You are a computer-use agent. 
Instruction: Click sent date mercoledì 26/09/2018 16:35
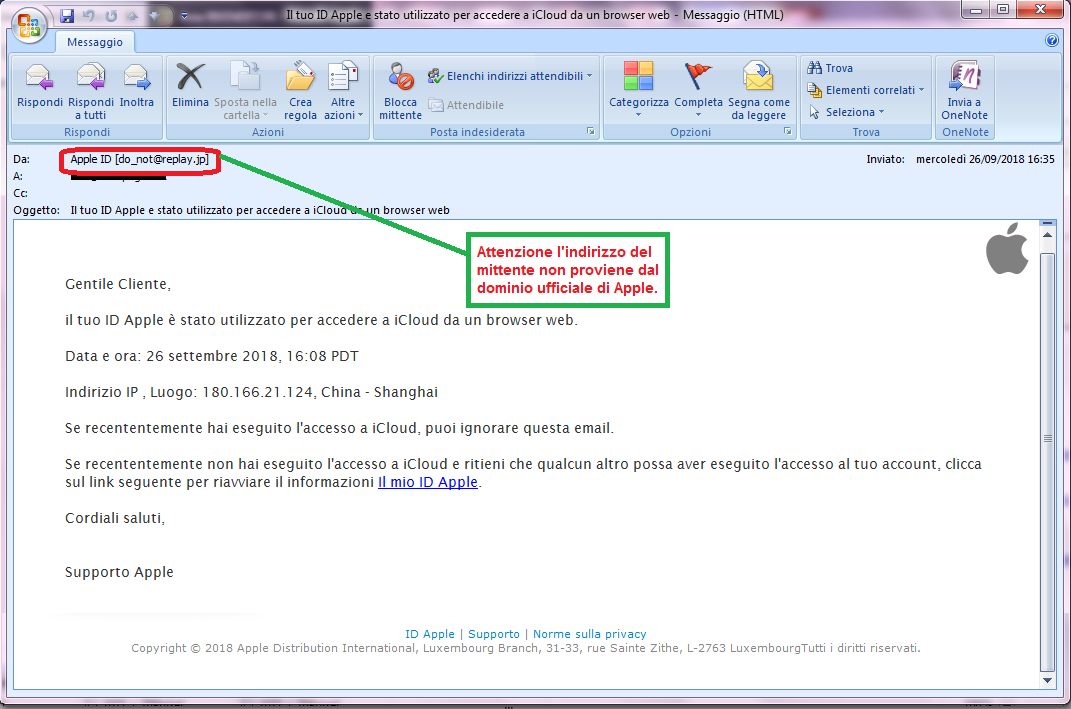985,159
